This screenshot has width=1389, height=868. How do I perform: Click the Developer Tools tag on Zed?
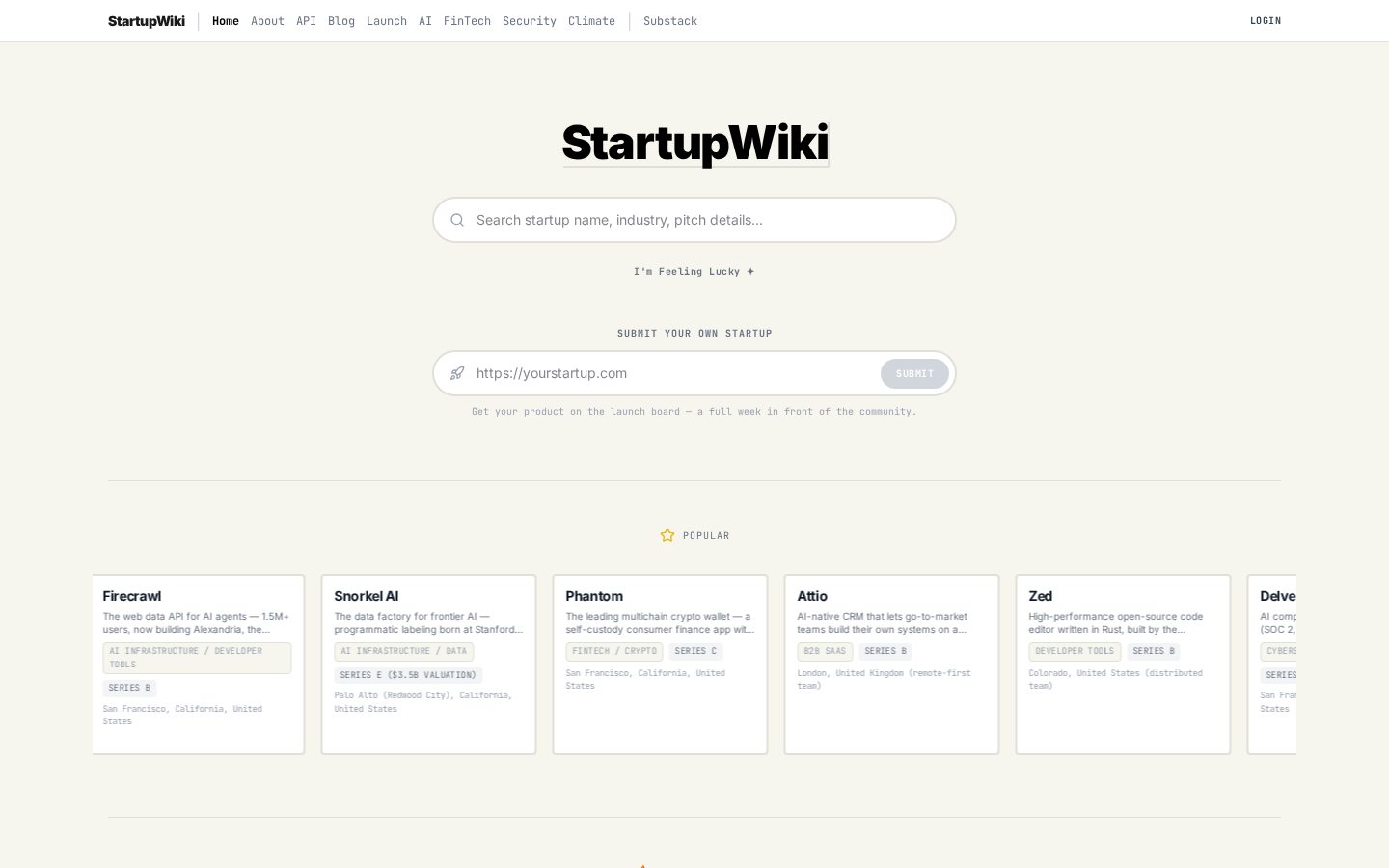pyautogui.click(x=1075, y=651)
